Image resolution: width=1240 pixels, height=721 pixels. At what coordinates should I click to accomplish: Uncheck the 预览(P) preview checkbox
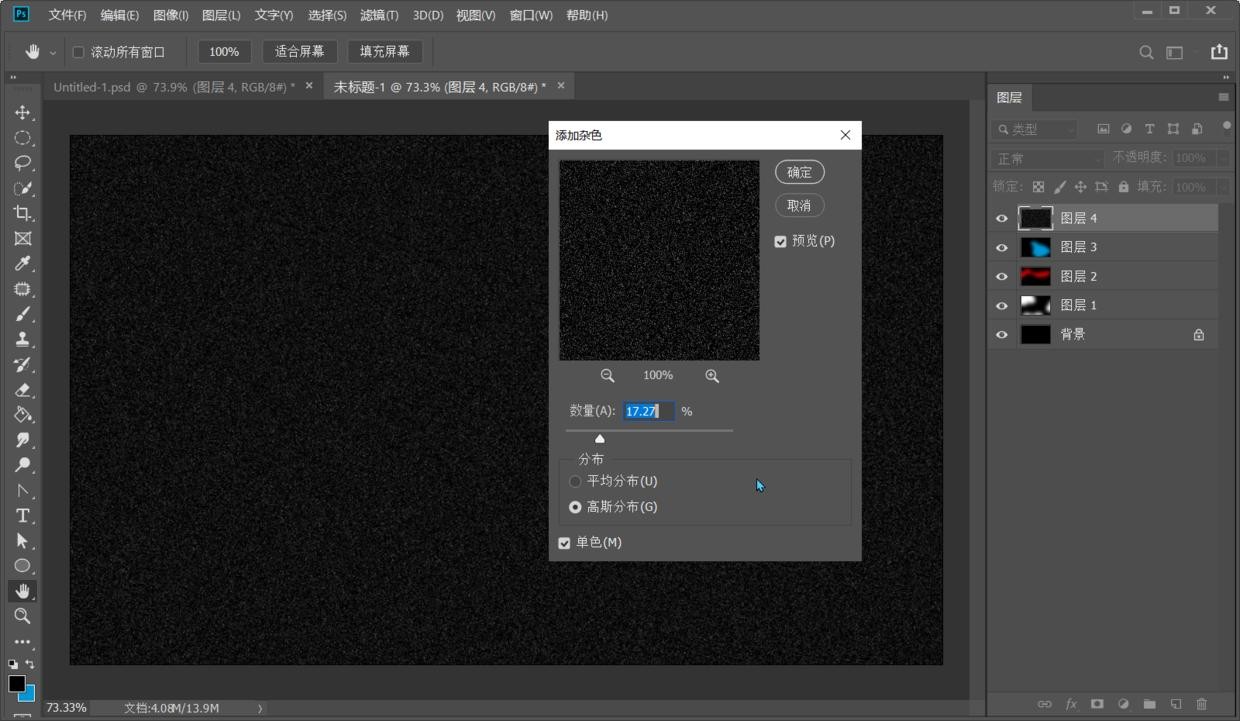[x=781, y=242]
